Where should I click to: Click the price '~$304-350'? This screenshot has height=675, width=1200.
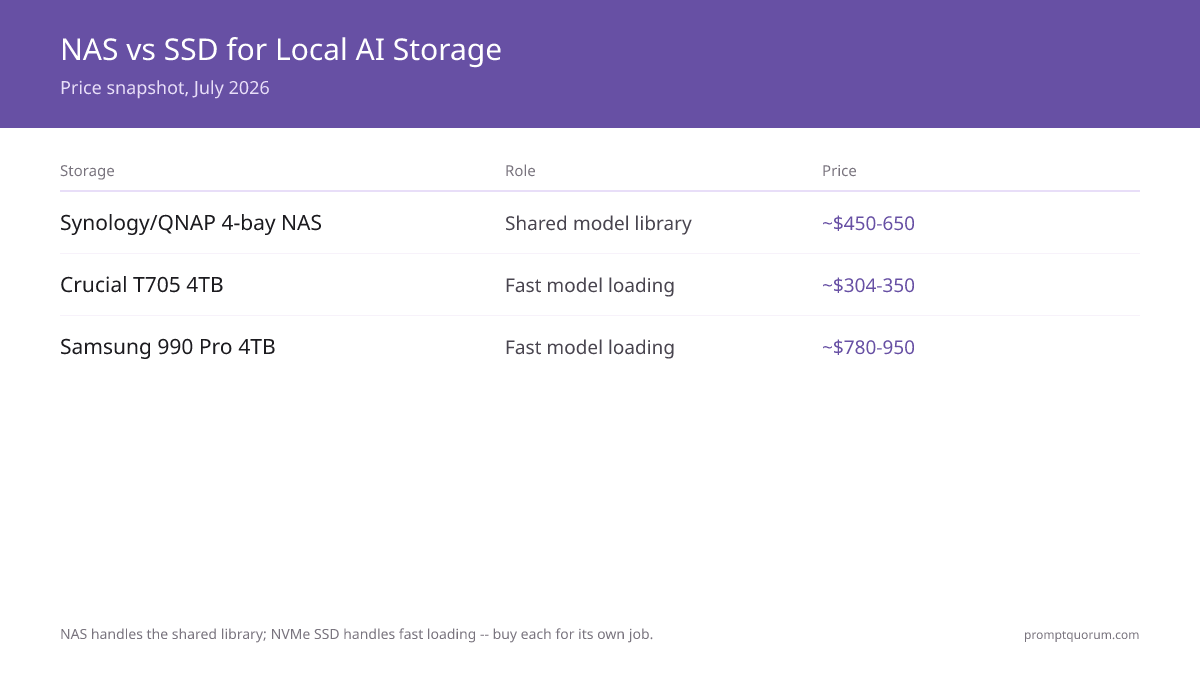tap(868, 285)
